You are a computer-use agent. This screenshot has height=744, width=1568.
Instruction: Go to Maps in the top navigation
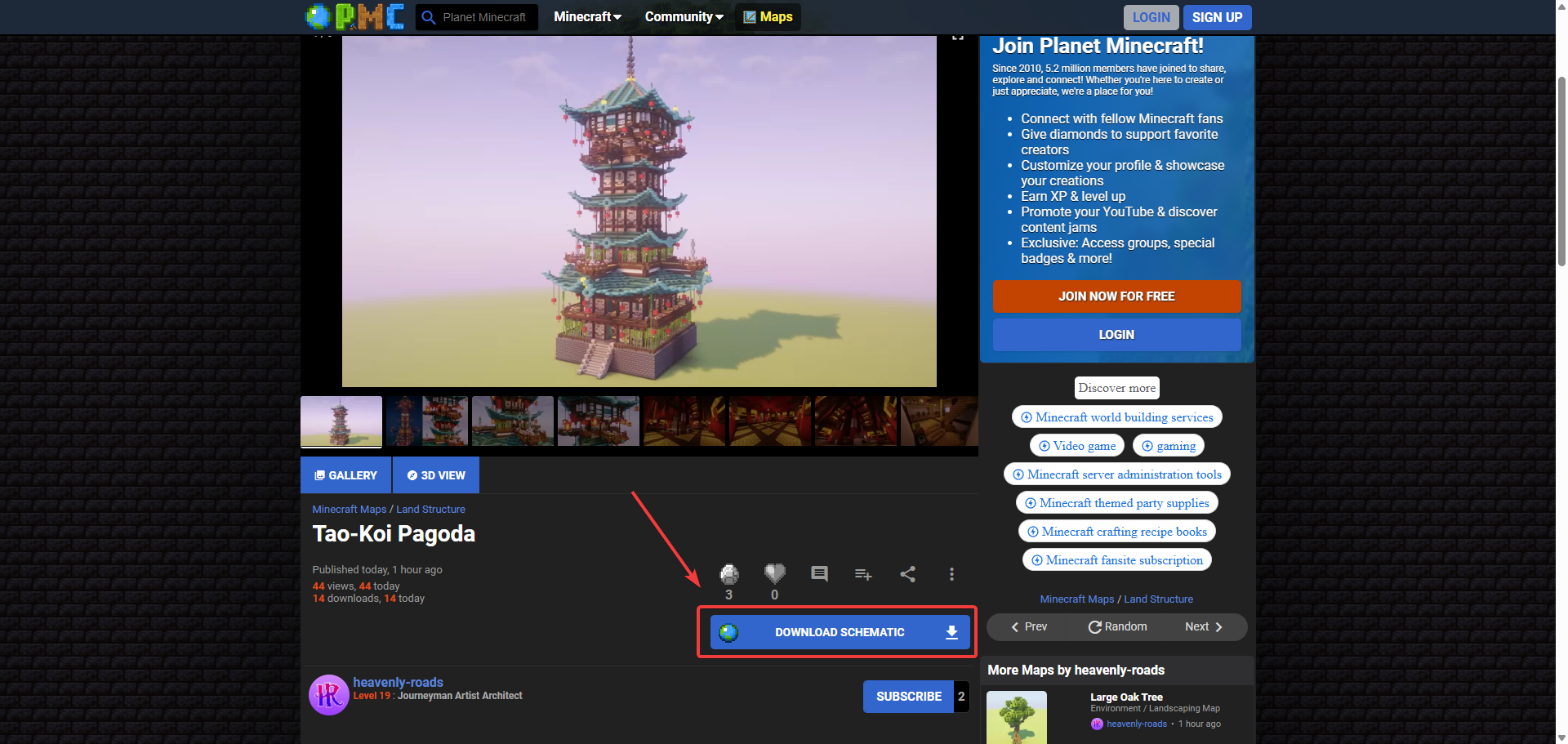point(768,17)
